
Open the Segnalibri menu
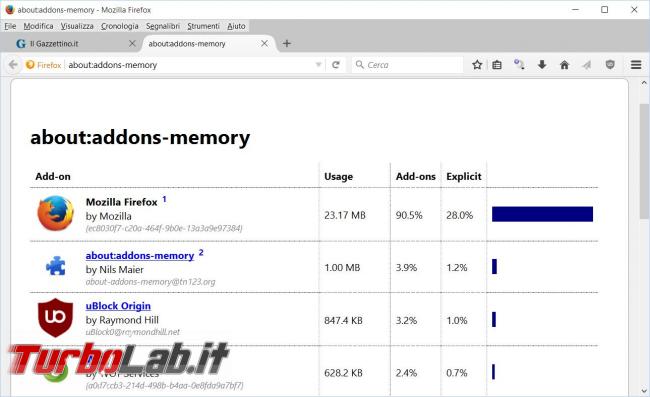162,26
